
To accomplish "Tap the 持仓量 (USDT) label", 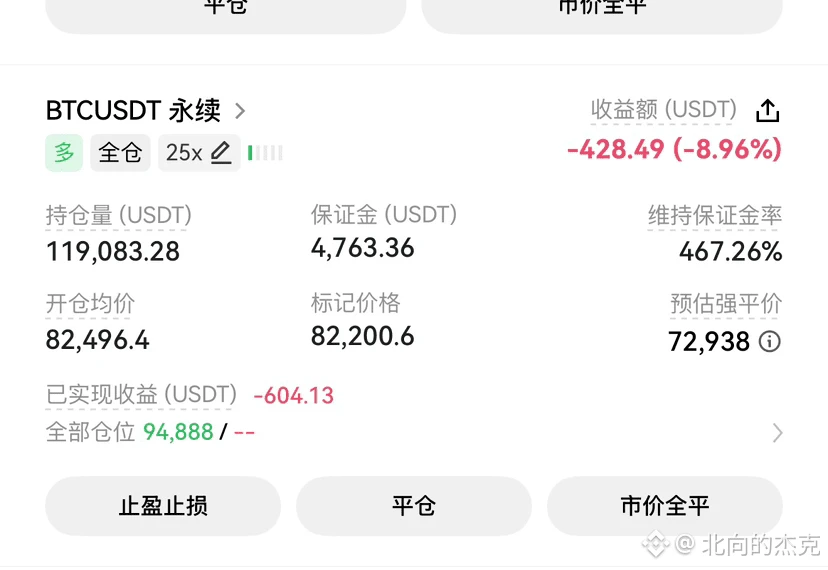I will (118, 216).
